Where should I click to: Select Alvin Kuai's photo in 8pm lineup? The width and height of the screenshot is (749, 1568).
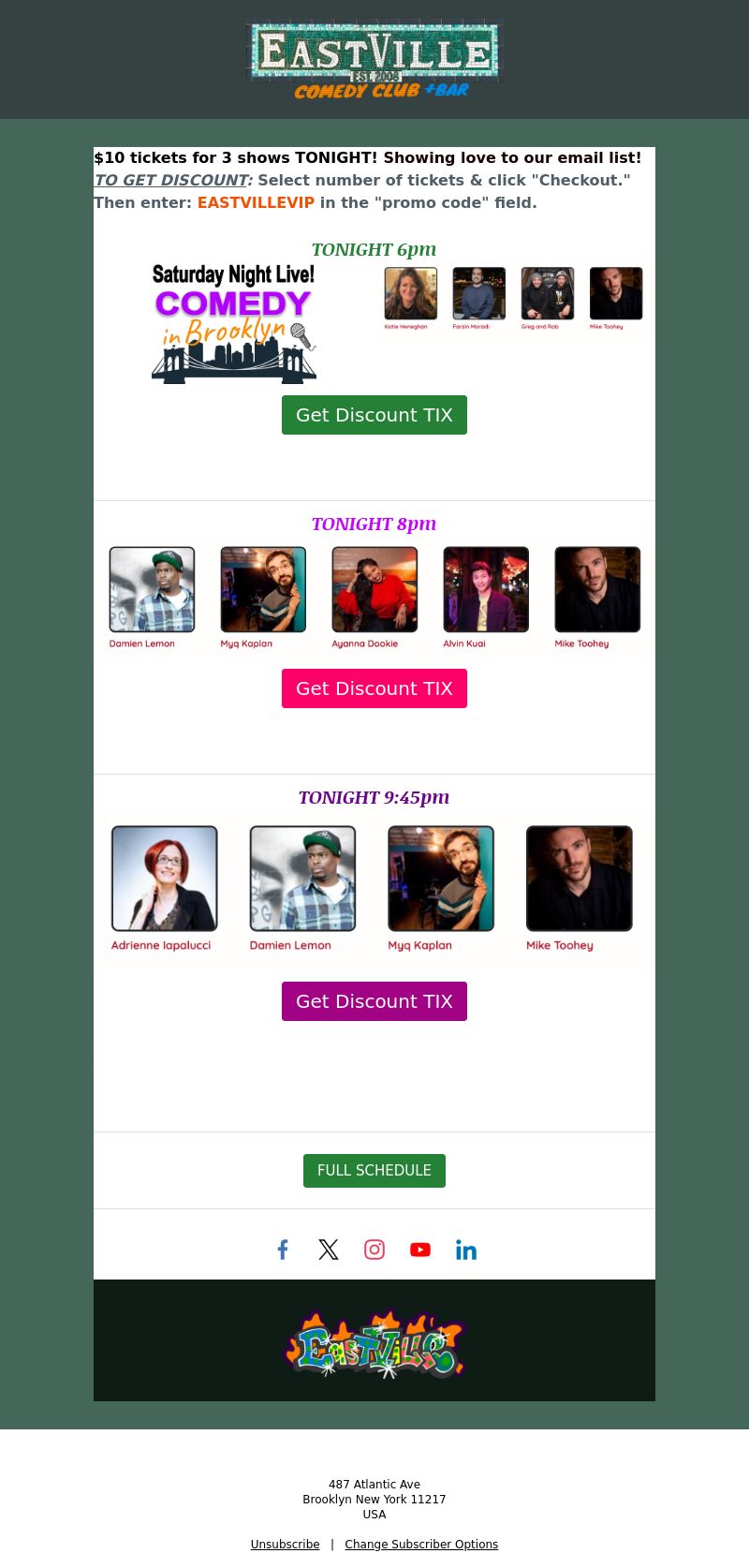point(486,590)
